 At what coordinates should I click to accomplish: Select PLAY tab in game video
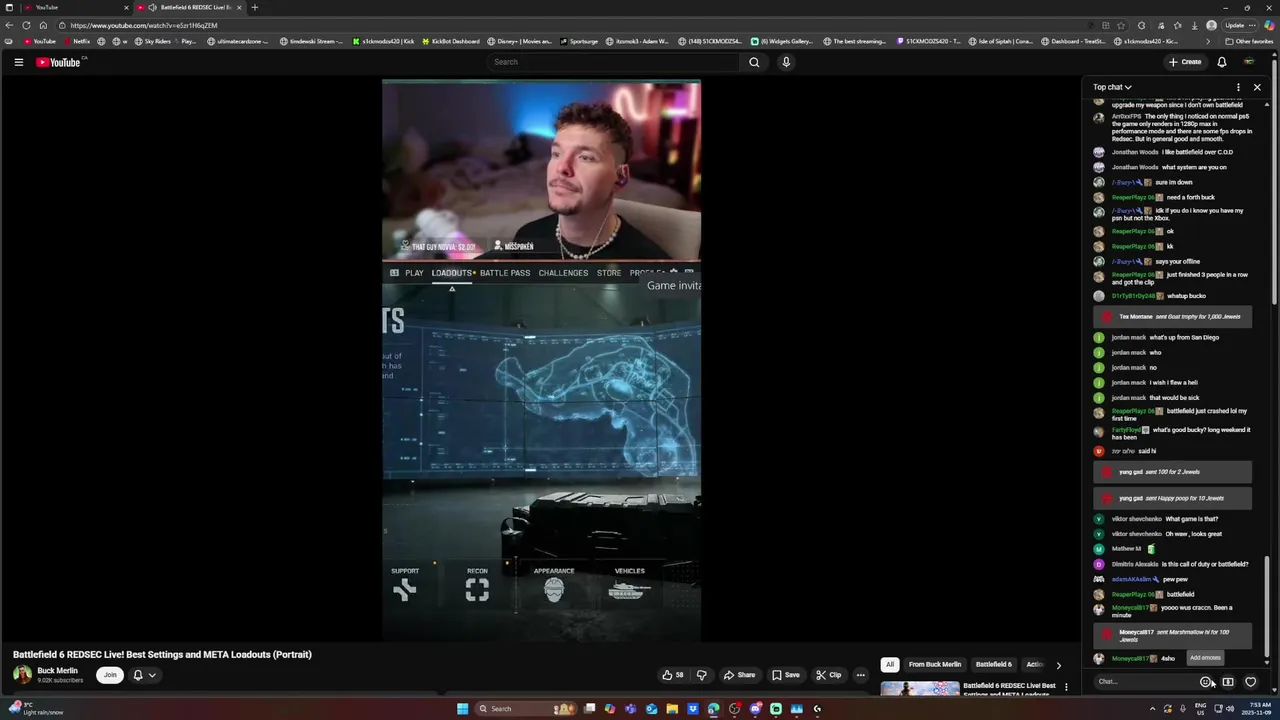tap(414, 273)
